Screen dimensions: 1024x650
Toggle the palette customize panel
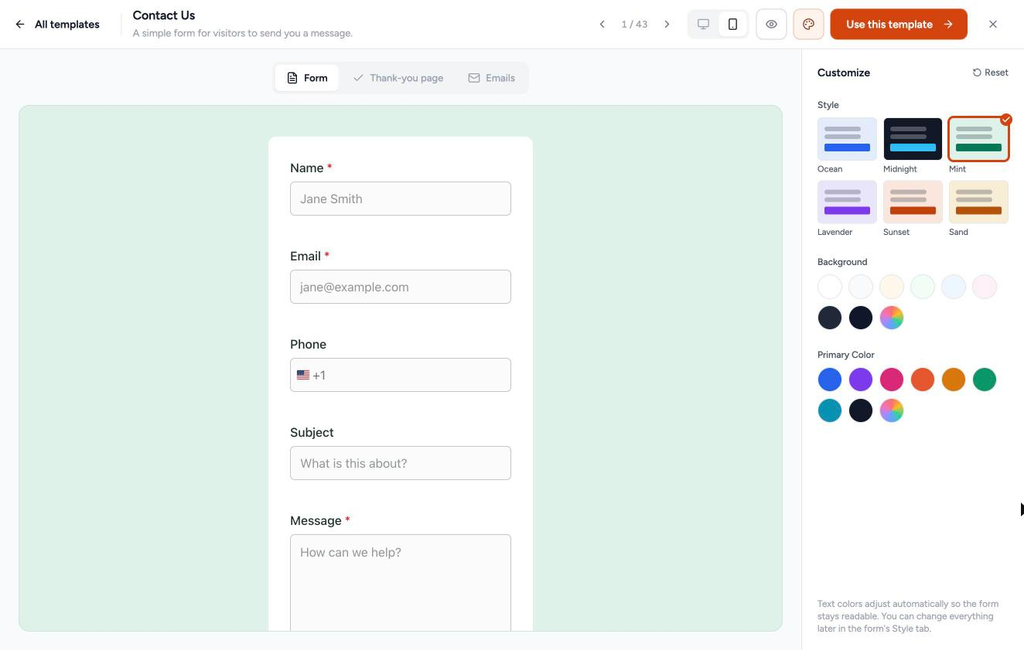tap(808, 24)
